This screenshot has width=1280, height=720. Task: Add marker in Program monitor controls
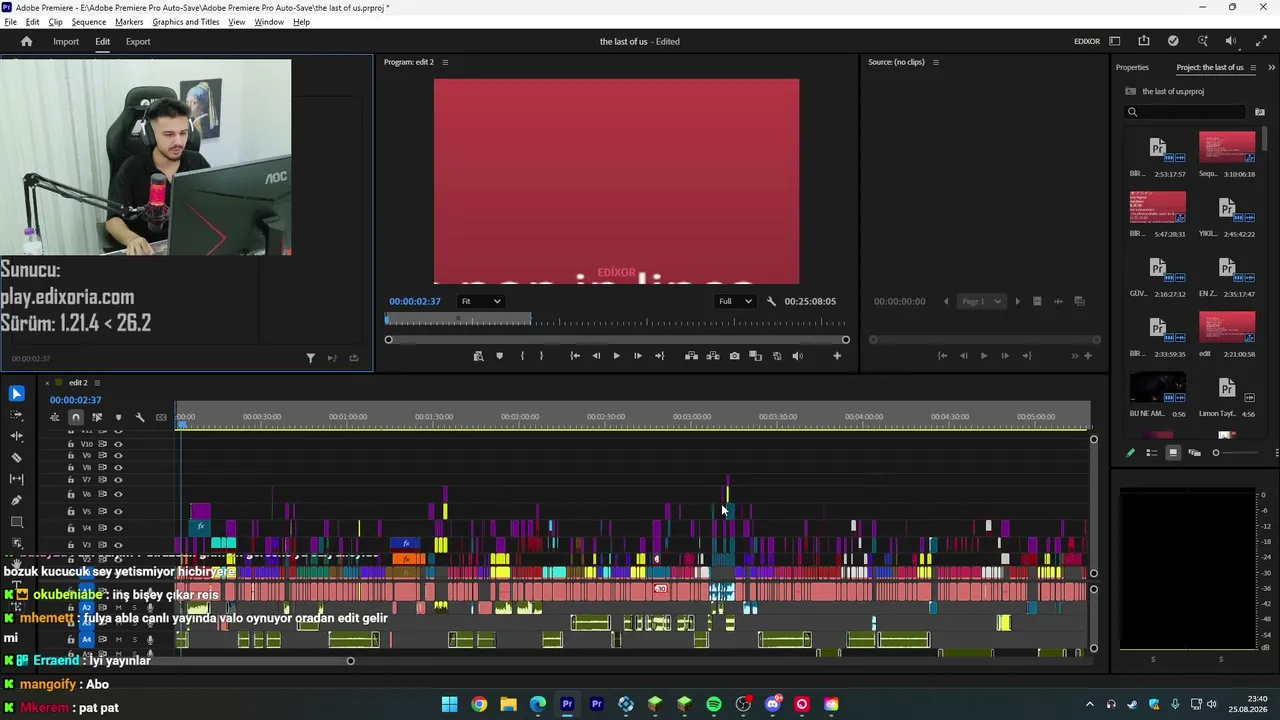point(499,356)
